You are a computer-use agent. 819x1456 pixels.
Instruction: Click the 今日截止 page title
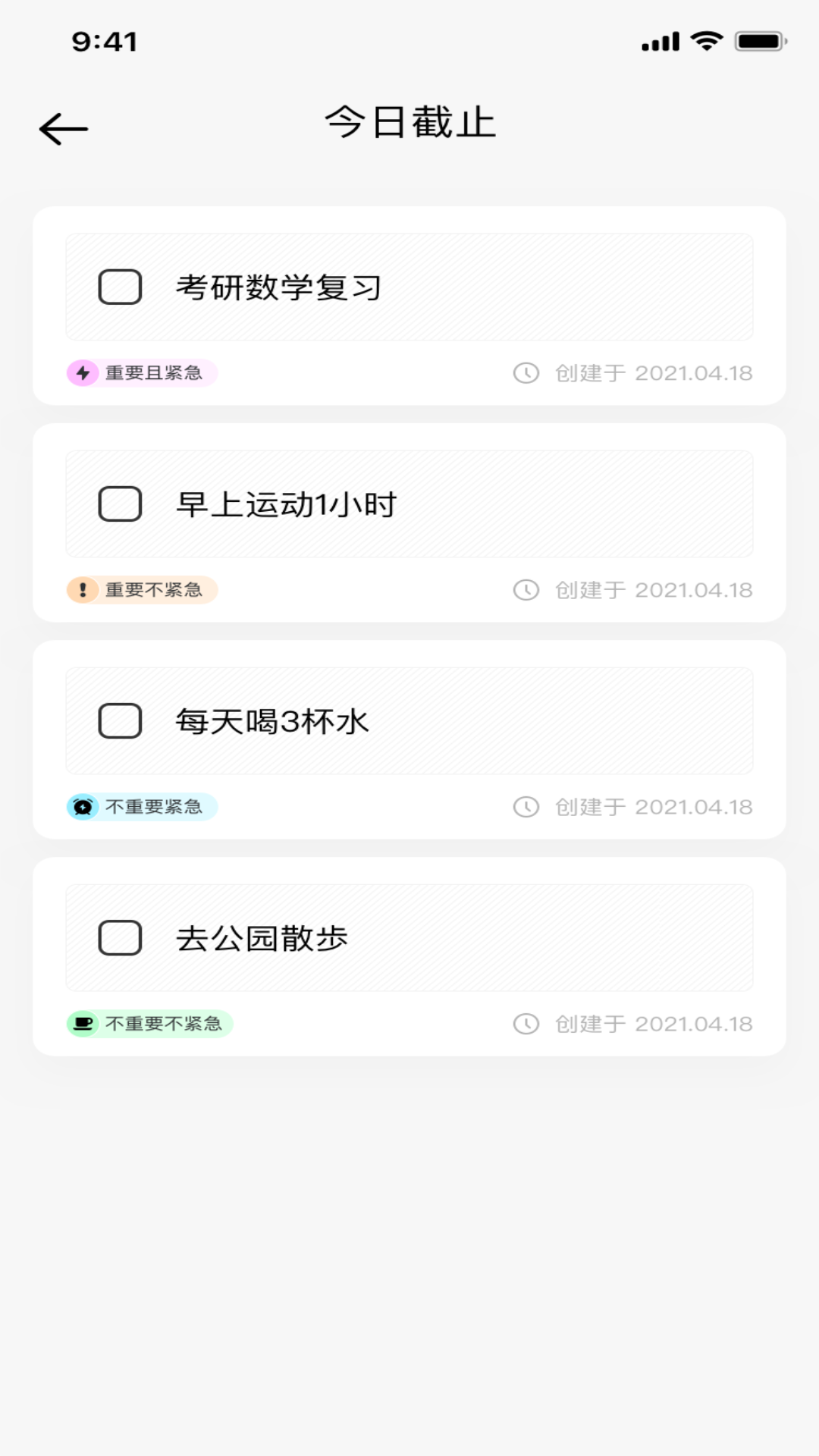(x=410, y=123)
